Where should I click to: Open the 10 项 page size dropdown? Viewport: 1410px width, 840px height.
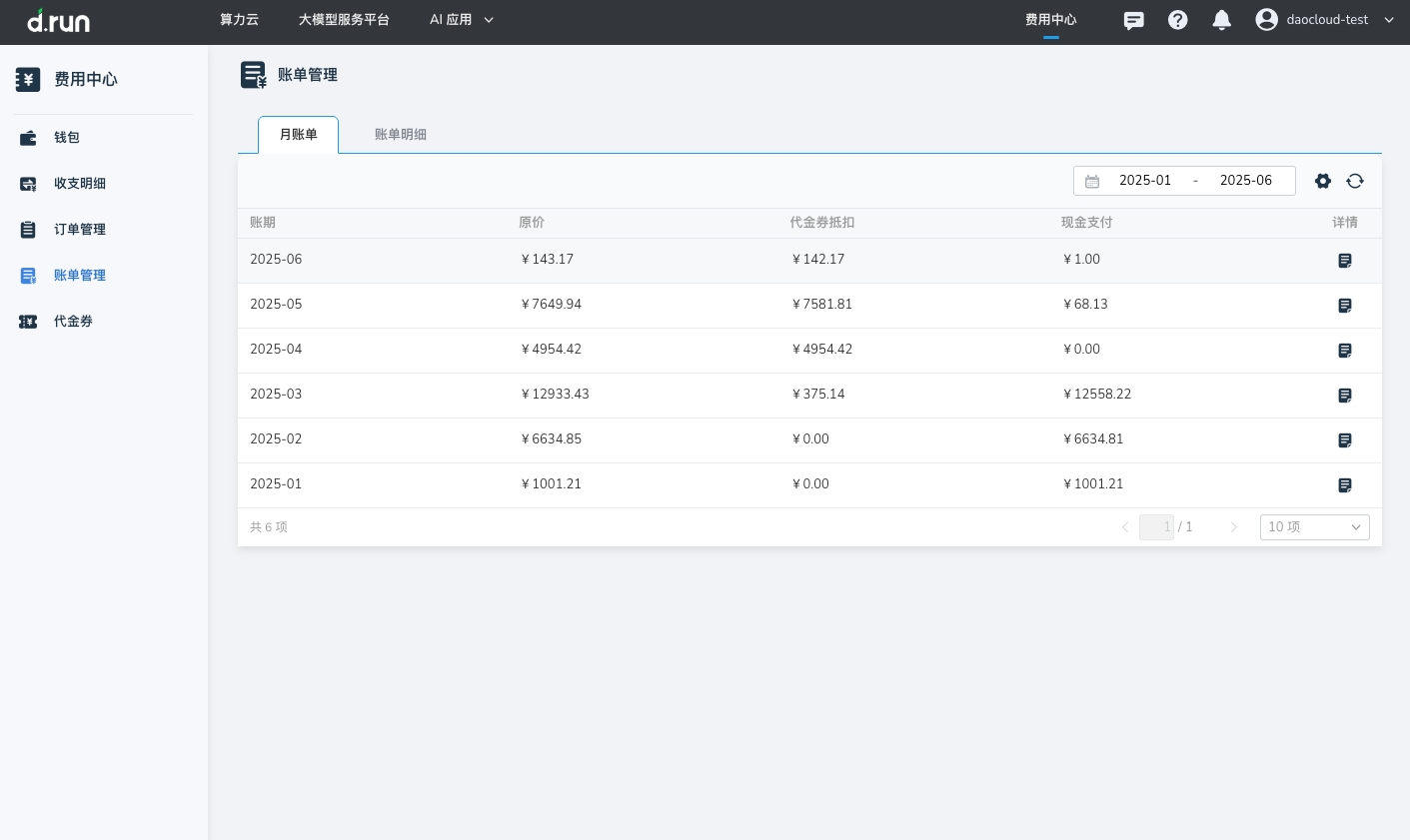pyautogui.click(x=1315, y=527)
